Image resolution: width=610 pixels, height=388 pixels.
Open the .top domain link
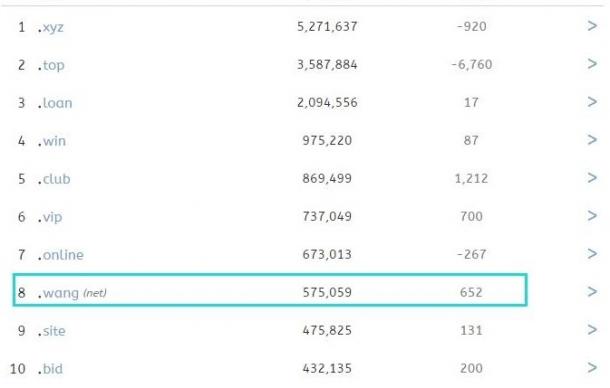tap(51, 65)
